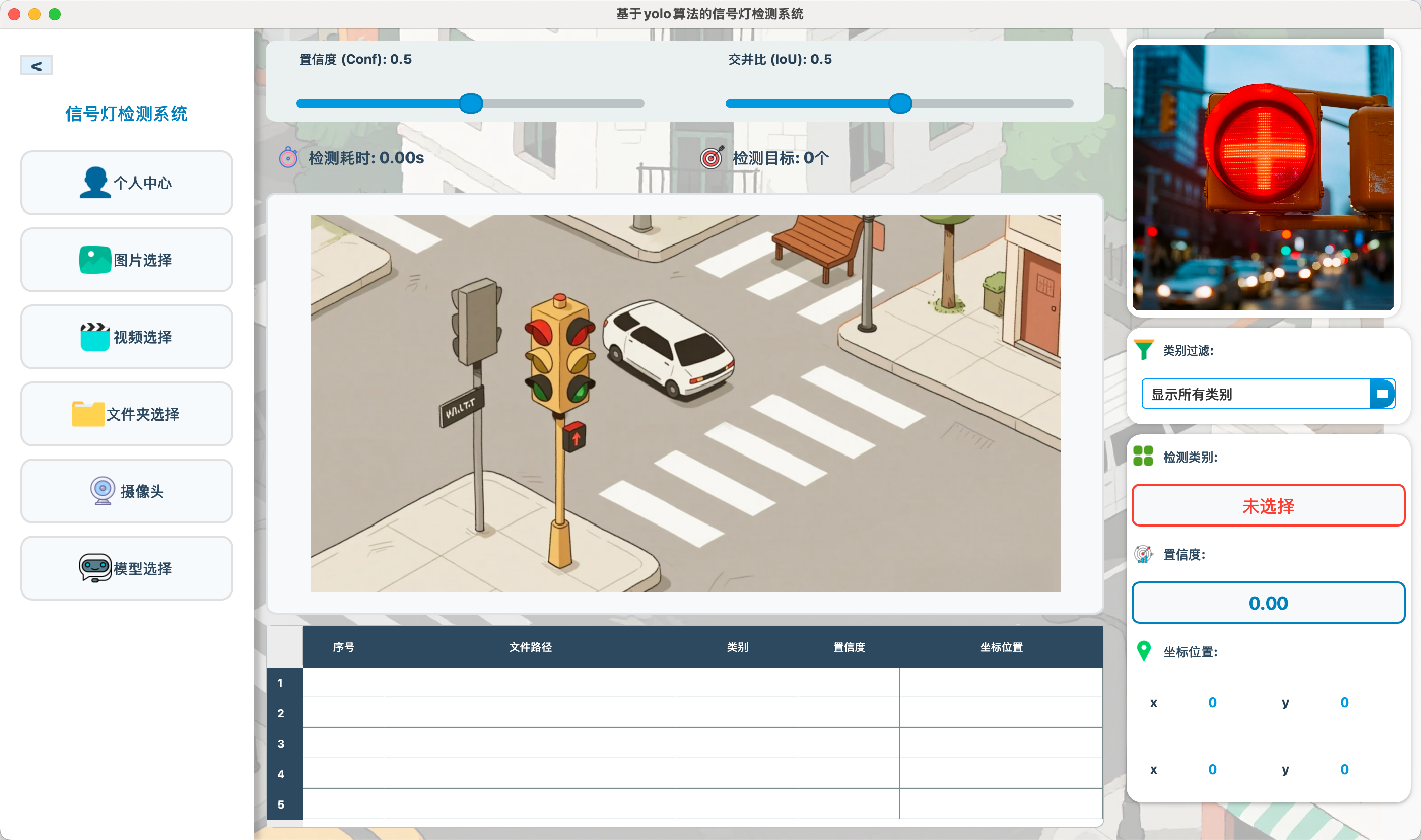Click the webcam icon for 摄像头
Image resolution: width=1421 pixels, height=840 pixels.
click(x=103, y=491)
